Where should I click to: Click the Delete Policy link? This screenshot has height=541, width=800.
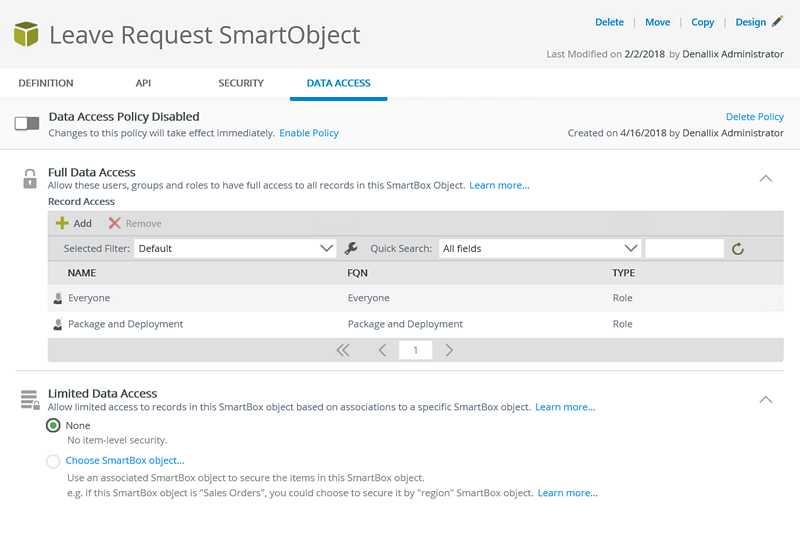tap(755, 117)
